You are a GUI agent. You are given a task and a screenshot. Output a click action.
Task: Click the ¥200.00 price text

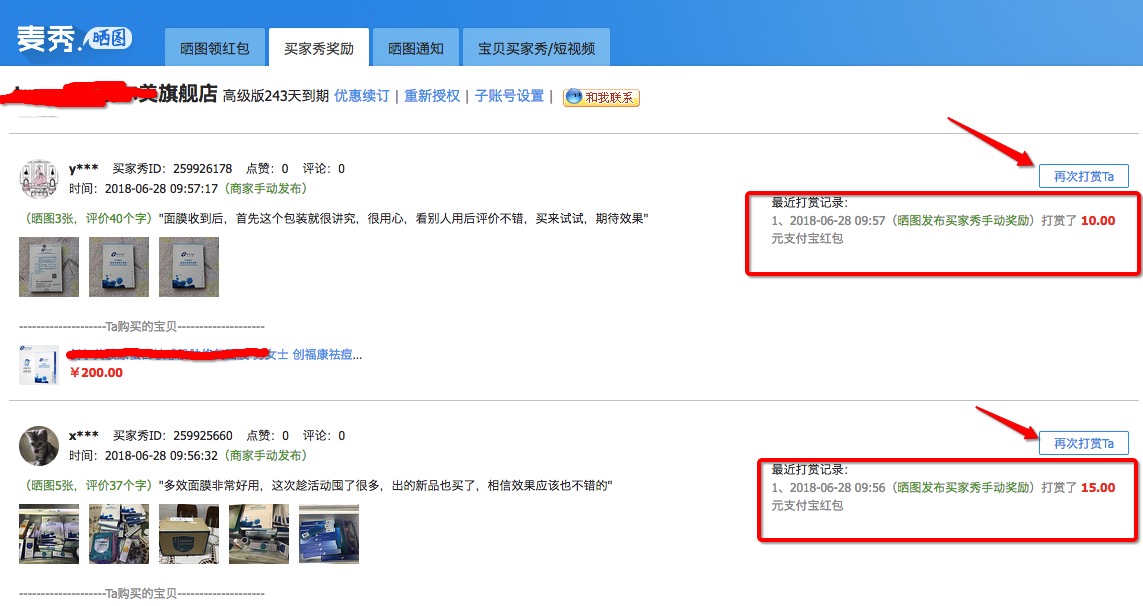point(96,373)
